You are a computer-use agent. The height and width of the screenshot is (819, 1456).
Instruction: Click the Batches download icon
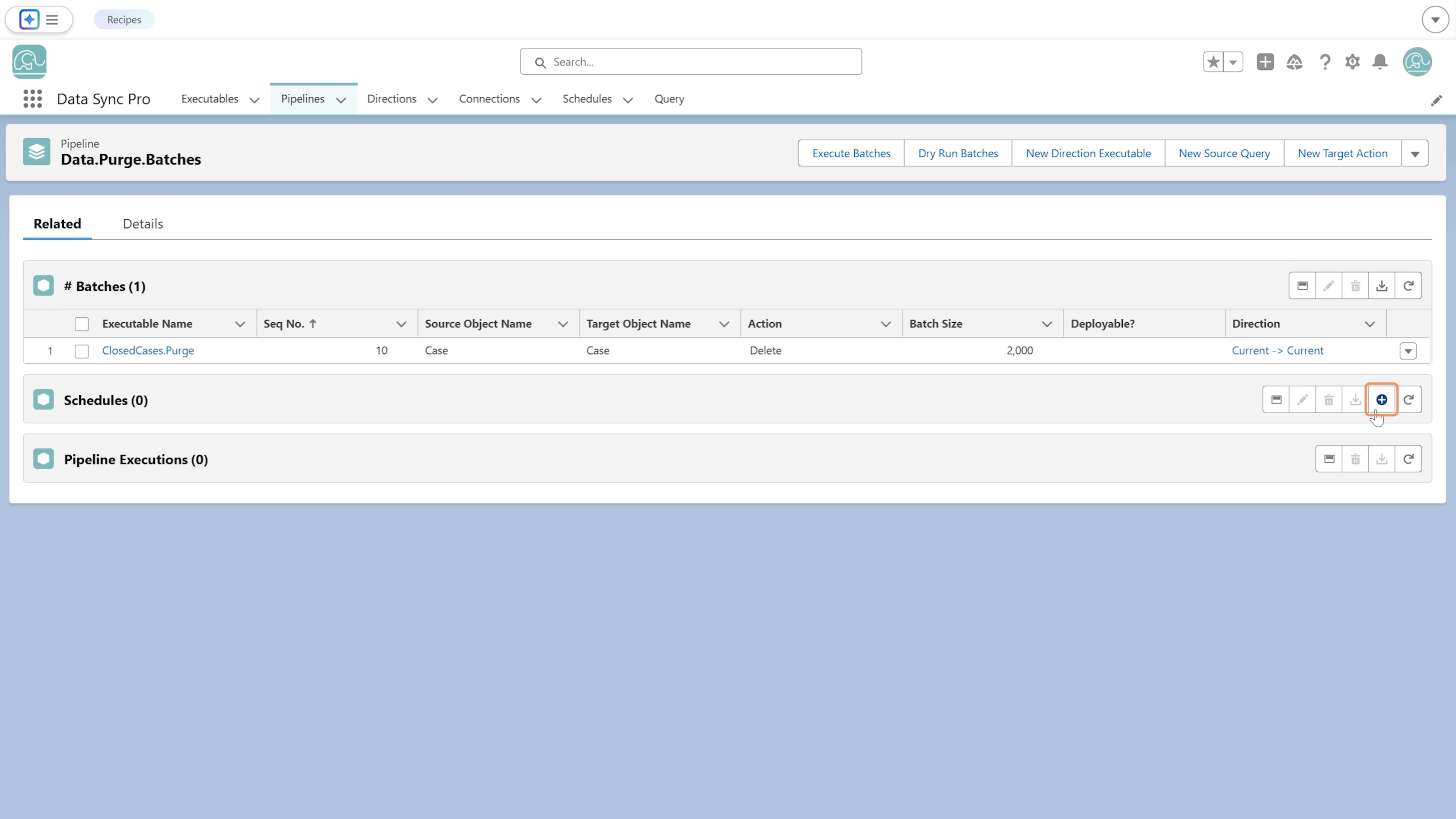click(x=1381, y=286)
